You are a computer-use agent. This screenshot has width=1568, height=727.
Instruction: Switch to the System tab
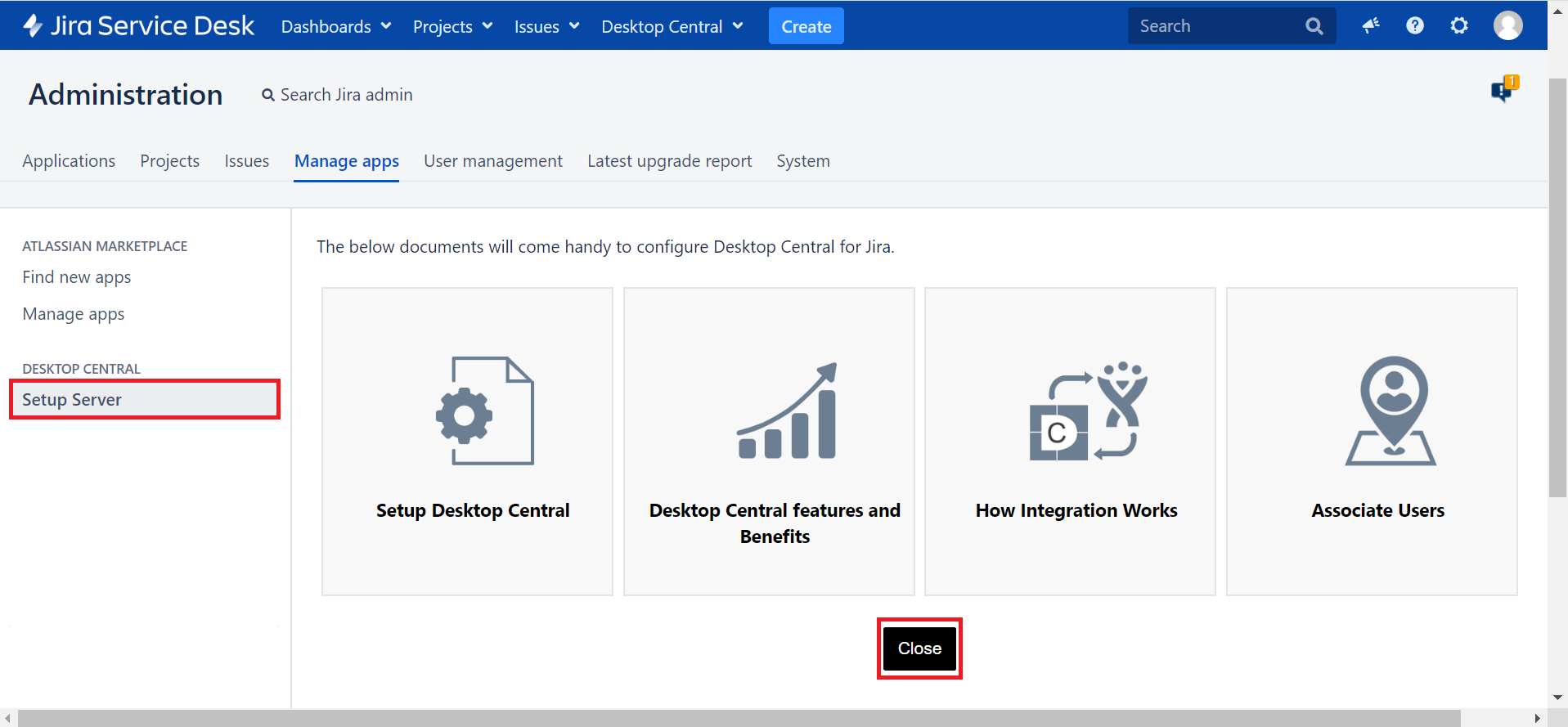(x=803, y=161)
